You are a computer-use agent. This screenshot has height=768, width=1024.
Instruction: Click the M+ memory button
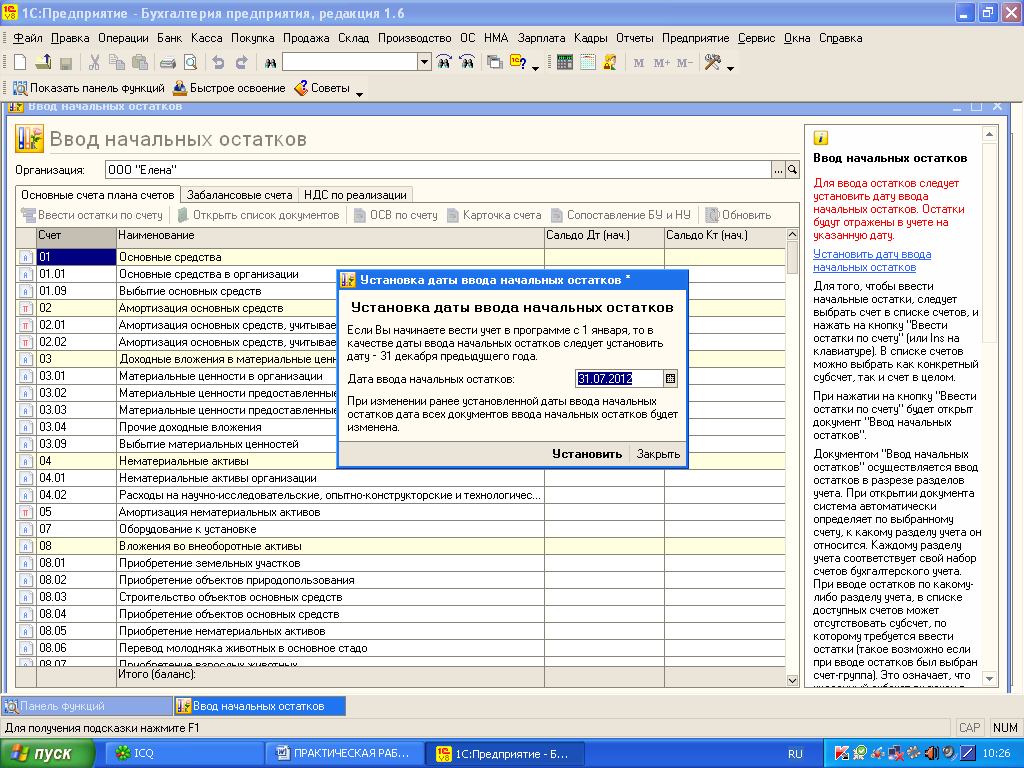click(662, 63)
